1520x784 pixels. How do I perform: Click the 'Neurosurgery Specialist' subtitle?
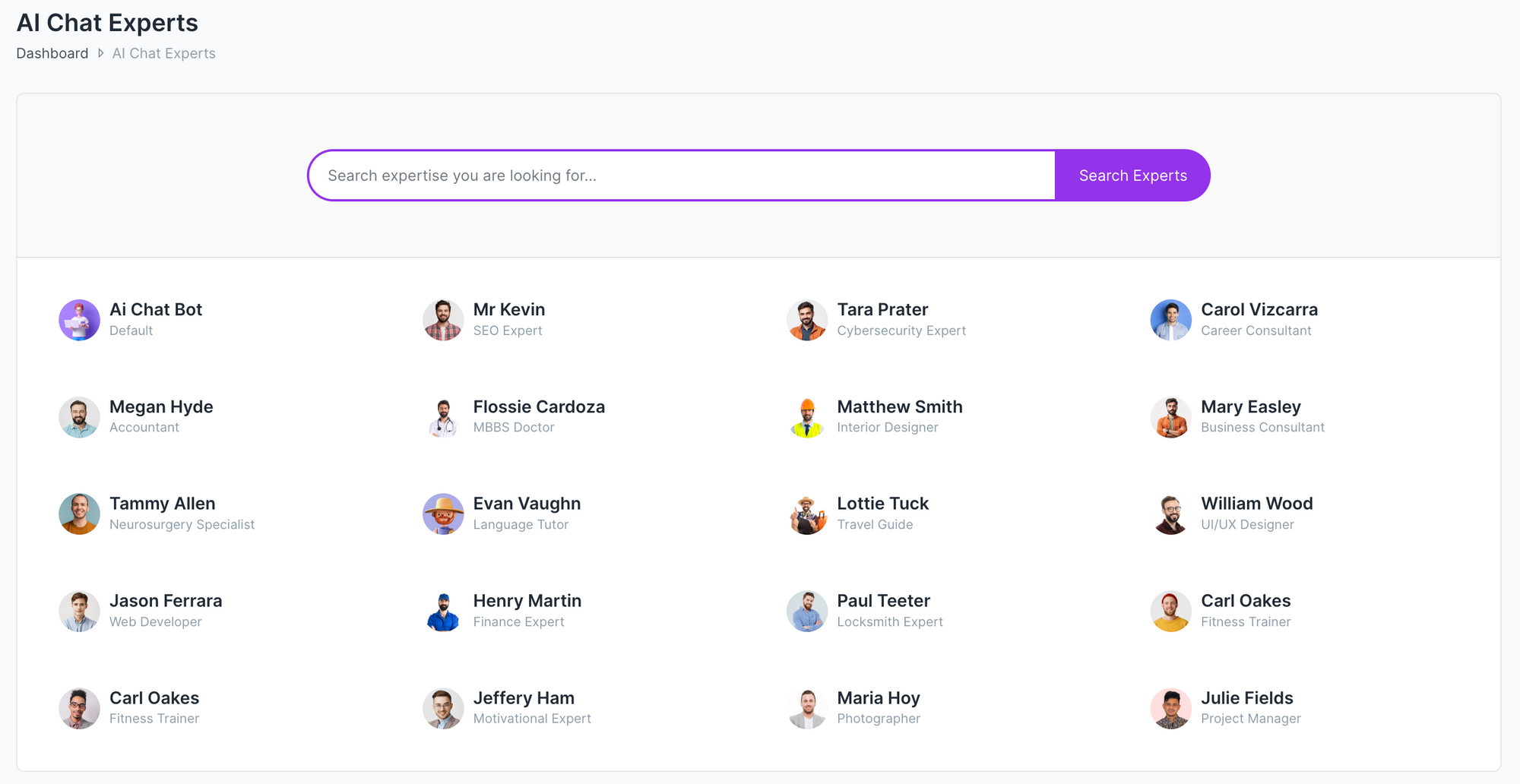[182, 524]
